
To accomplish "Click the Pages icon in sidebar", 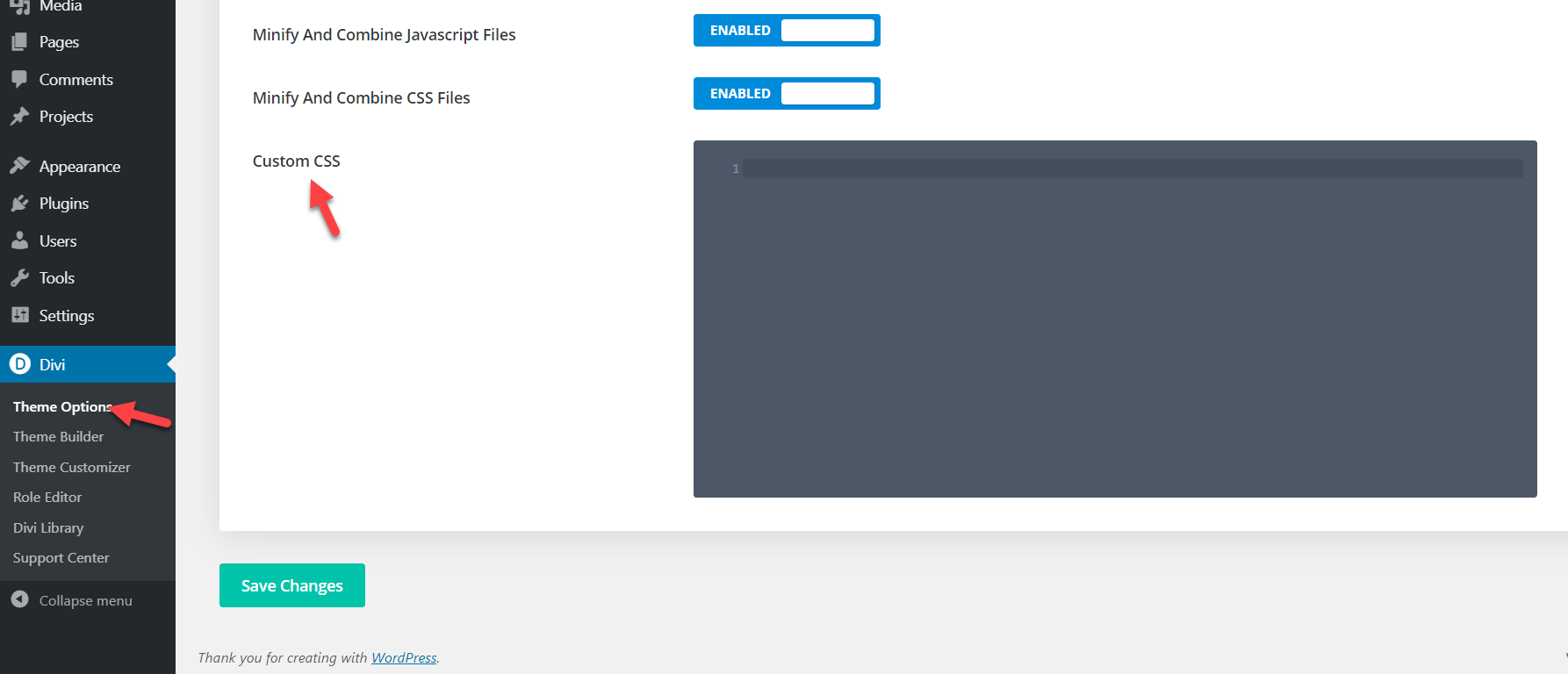I will coord(19,41).
